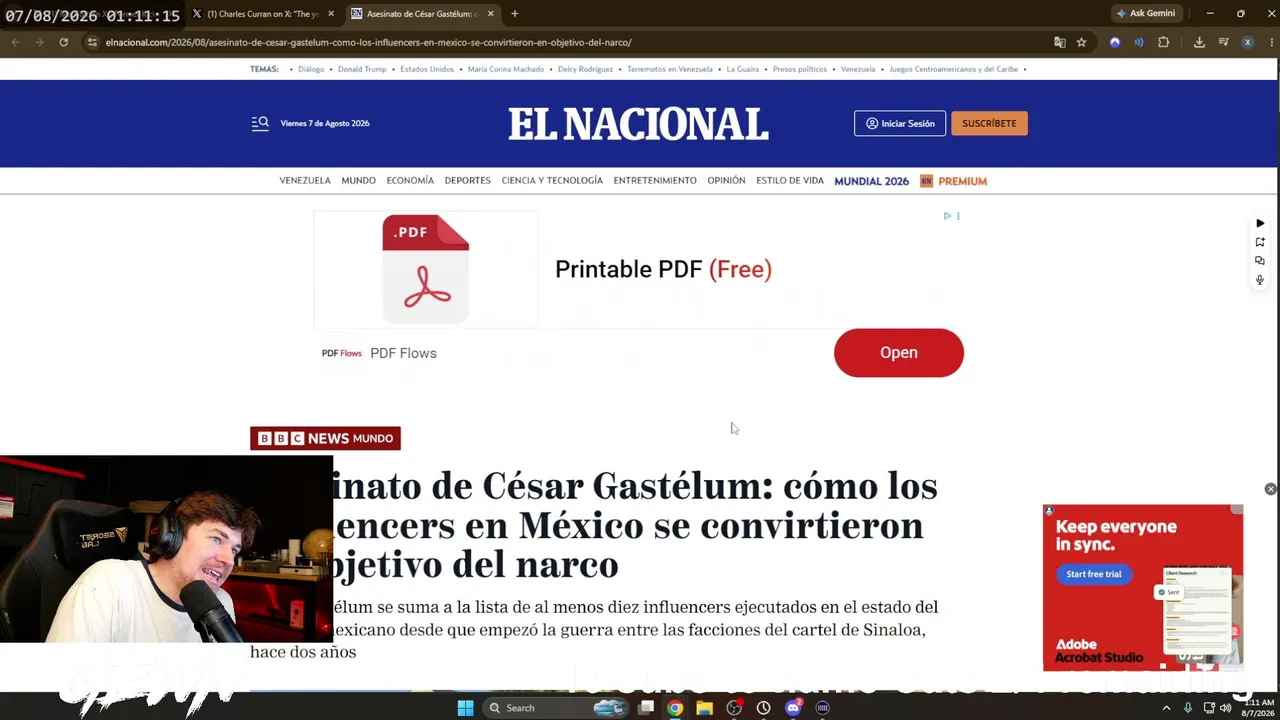Viewport: 1280px width, 720px height.
Task: Click the bookmark-add icon in the side toolbar
Action: point(1260,242)
